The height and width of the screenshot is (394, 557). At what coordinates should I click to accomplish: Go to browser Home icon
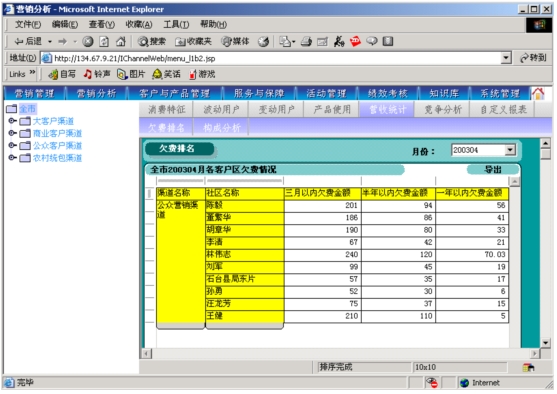(121, 42)
